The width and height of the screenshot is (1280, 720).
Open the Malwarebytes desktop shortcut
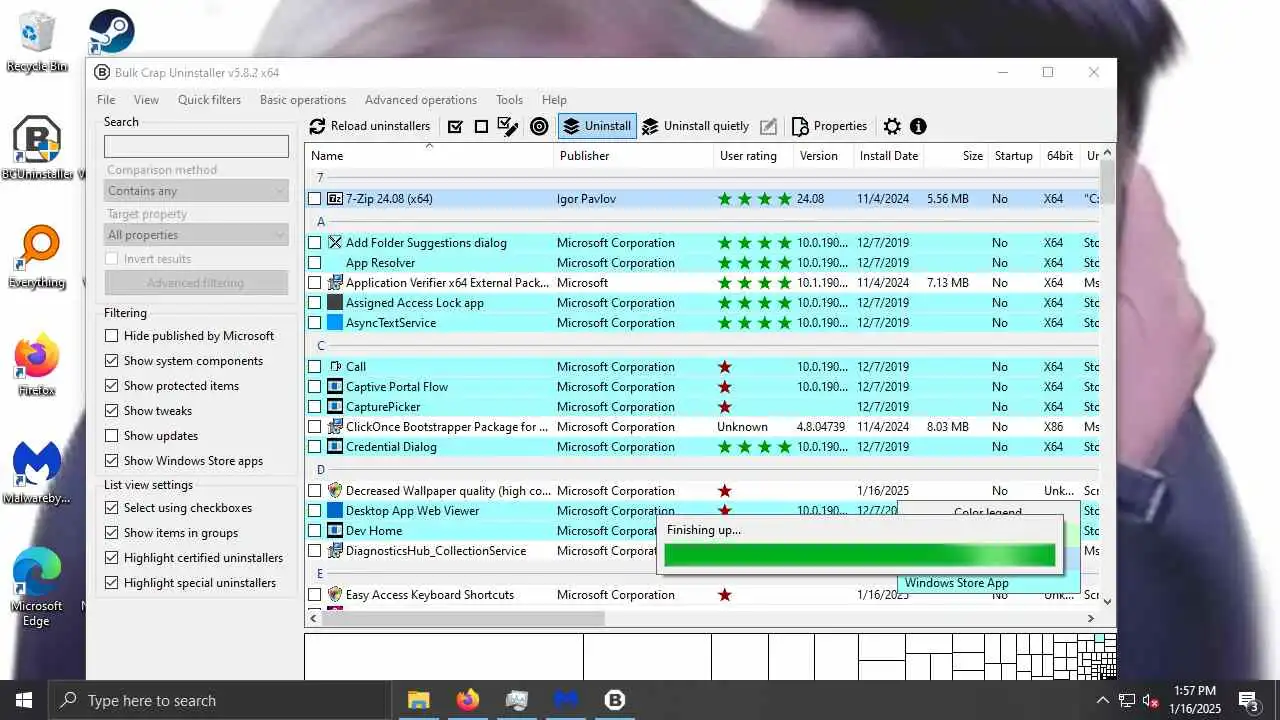(x=37, y=473)
